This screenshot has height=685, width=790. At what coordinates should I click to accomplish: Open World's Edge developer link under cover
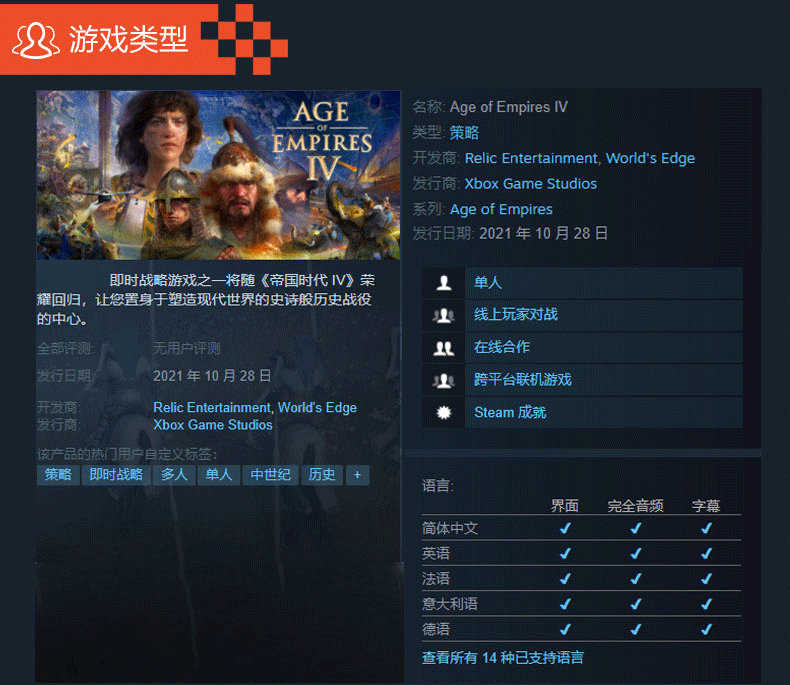[x=317, y=407]
